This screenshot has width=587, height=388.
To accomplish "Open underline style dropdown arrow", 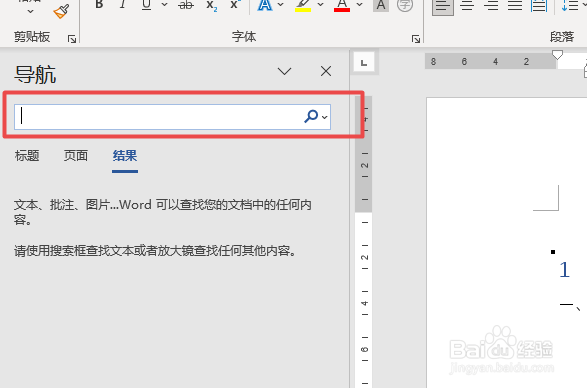I will pyautogui.click(x=164, y=4).
